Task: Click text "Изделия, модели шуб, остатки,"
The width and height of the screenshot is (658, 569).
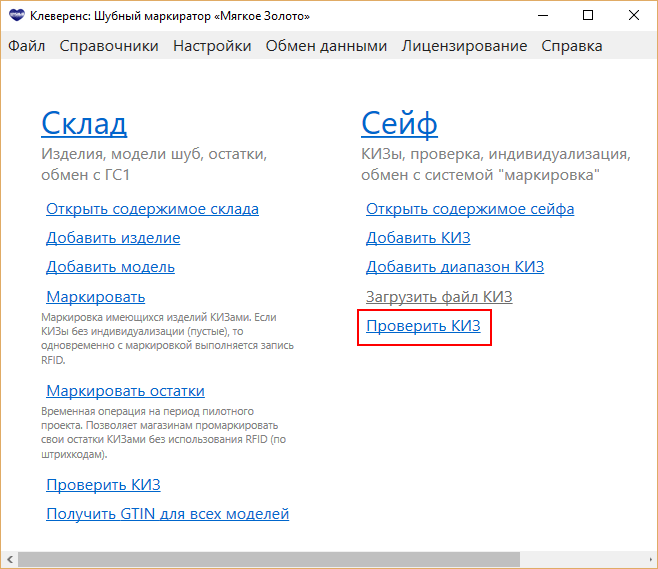Action: point(154,154)
